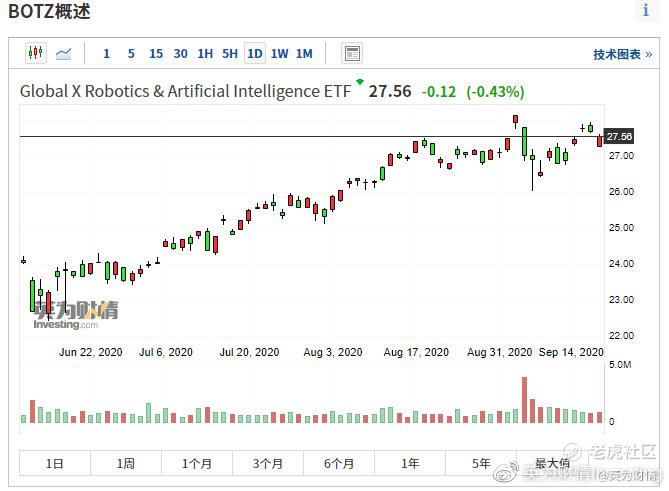Set interval to 5 minutes
This screenshot has height=491, width=669.
pos(131,54)
